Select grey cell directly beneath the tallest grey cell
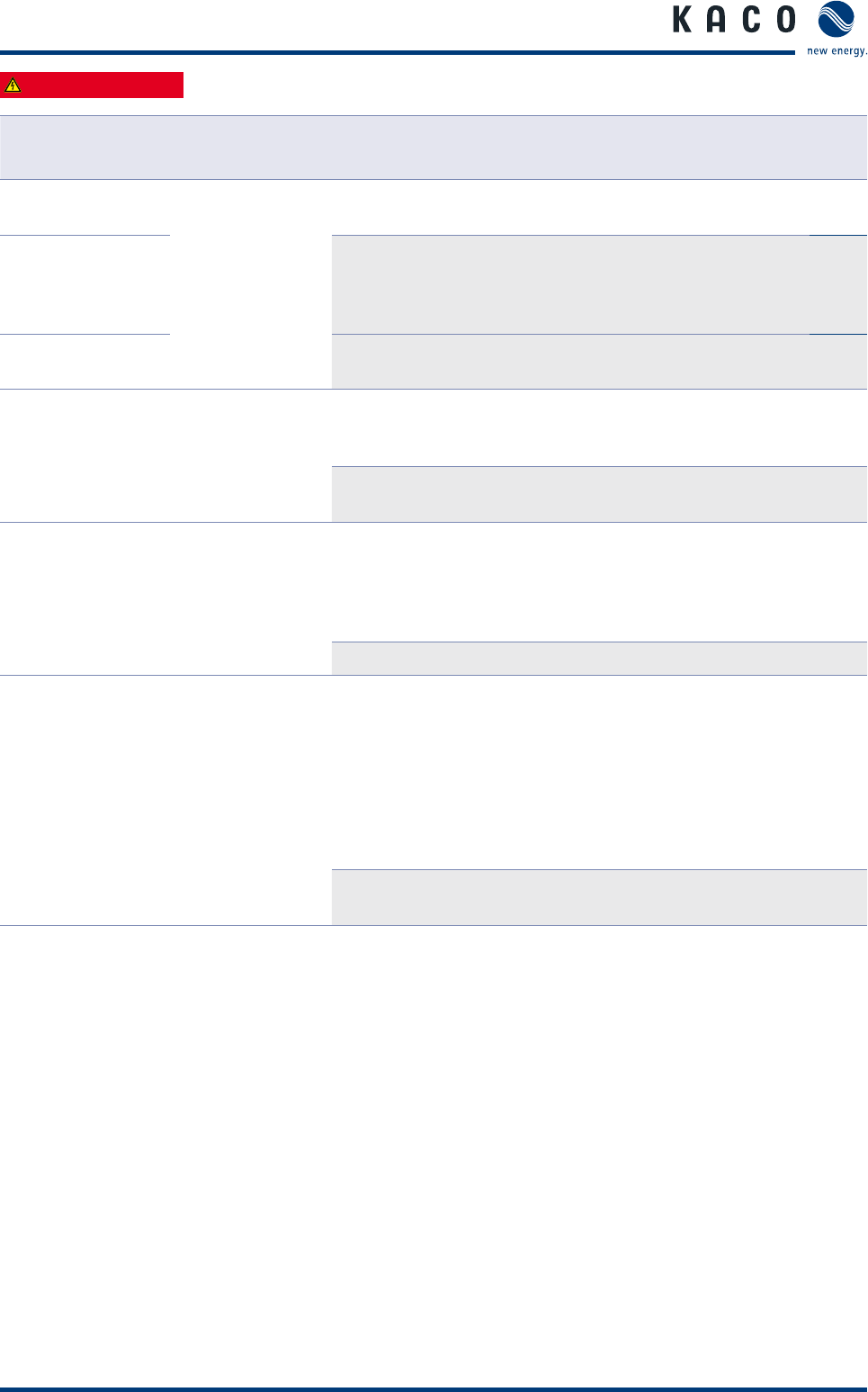868x1392 pixels. (x=599, y=362)
